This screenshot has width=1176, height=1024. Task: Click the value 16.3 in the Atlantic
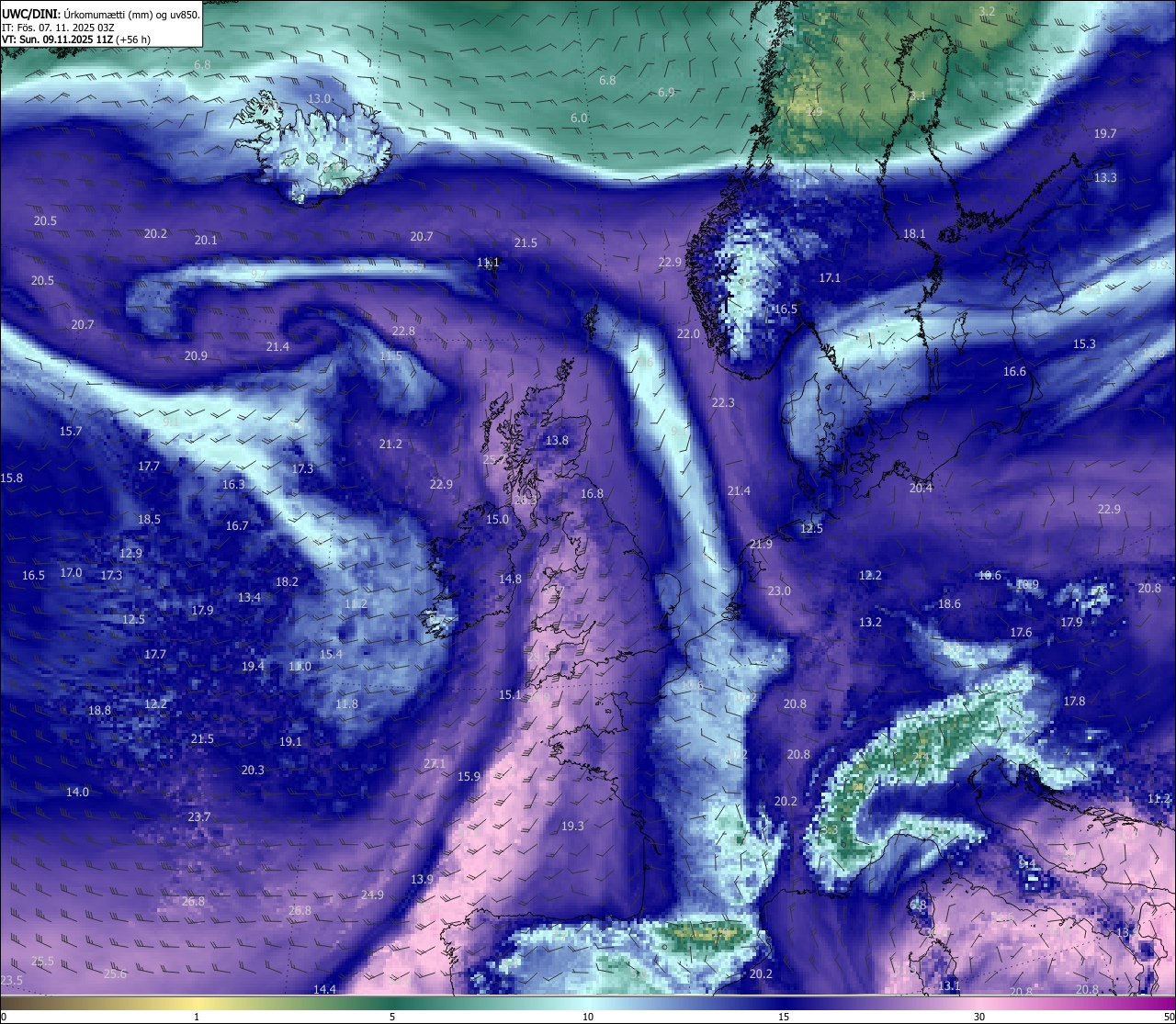point(233,484)
